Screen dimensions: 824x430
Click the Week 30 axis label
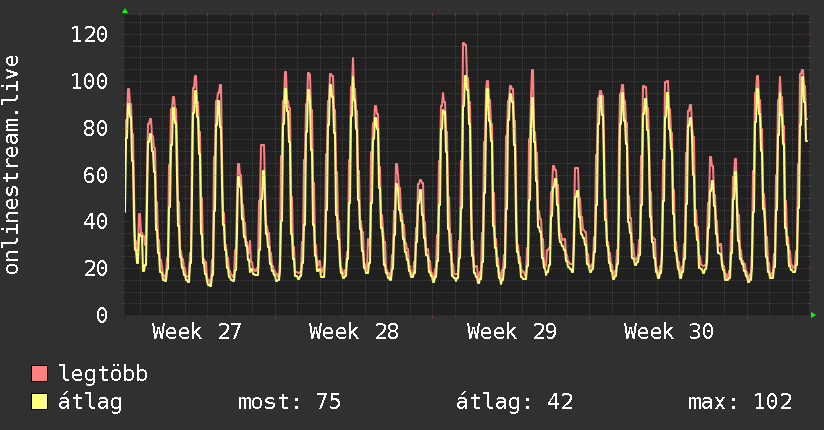point(668,332)
